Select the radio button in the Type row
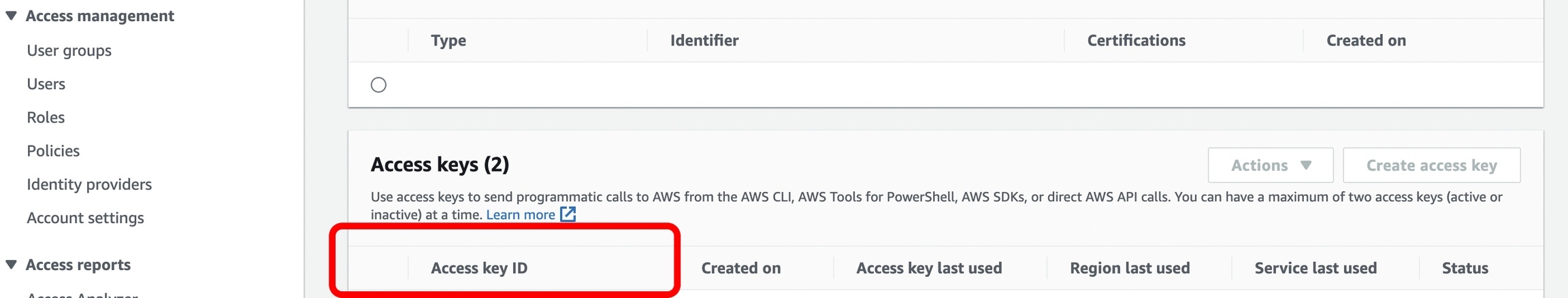 pyautogui.click(x=378, y=85)
